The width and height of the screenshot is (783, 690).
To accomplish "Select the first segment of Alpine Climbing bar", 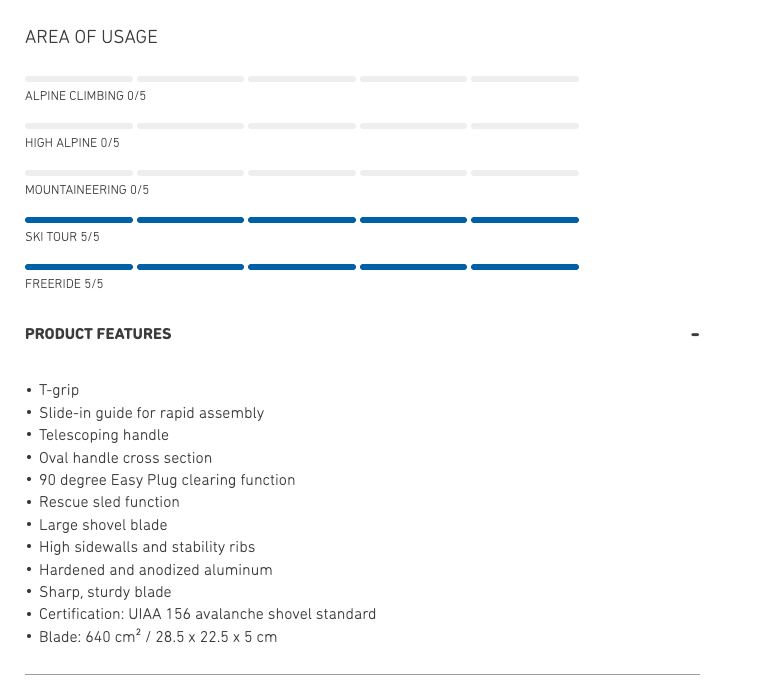I will click(79, 79).
